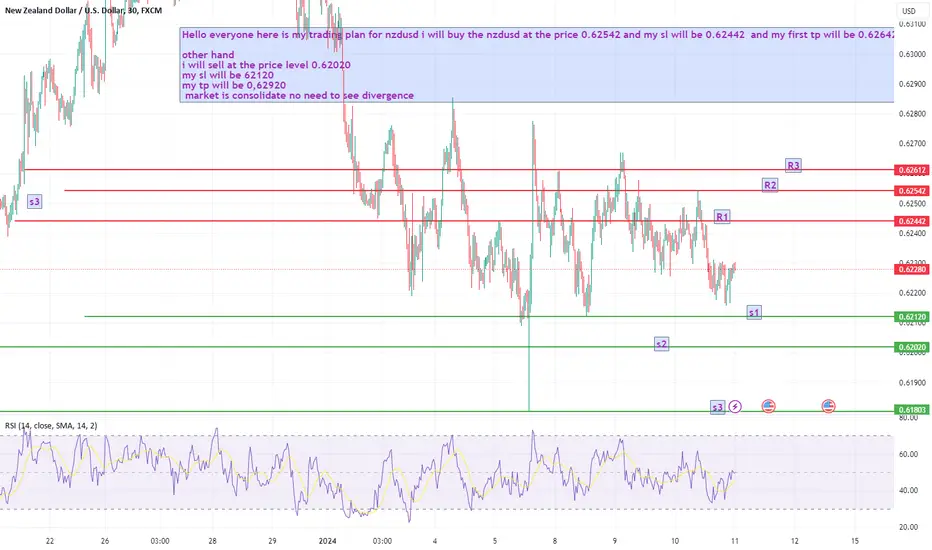Click the 0.61803 green price label

click(x=912, y=410)
